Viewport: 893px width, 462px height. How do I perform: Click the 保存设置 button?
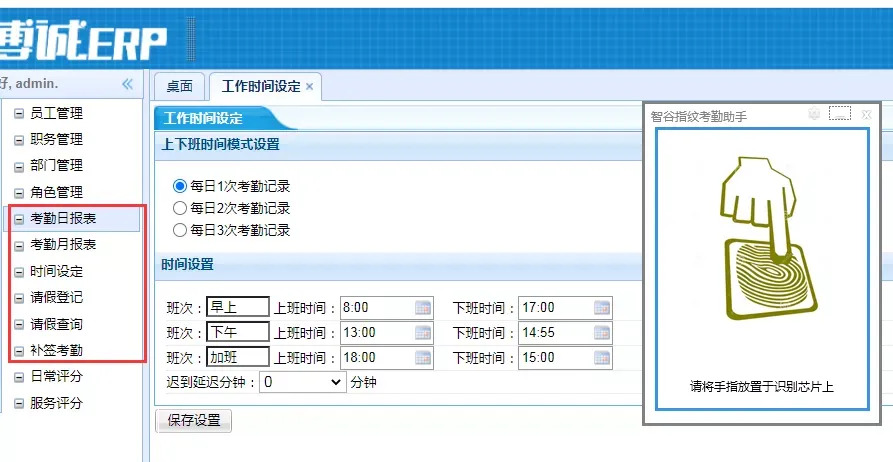coord(193,421)
